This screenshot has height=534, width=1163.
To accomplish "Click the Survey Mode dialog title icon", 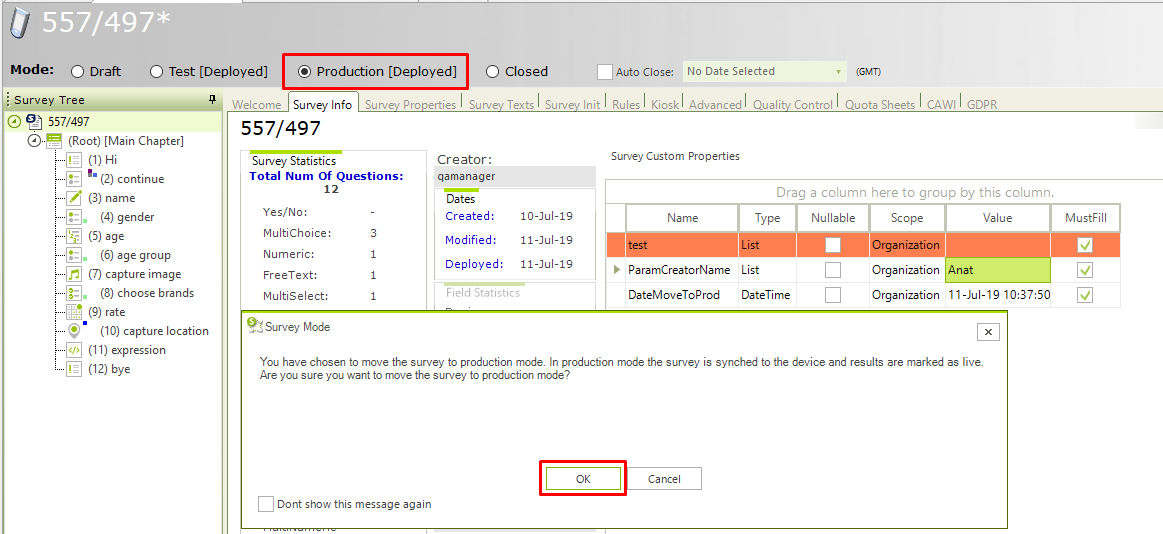I will 254,325.
